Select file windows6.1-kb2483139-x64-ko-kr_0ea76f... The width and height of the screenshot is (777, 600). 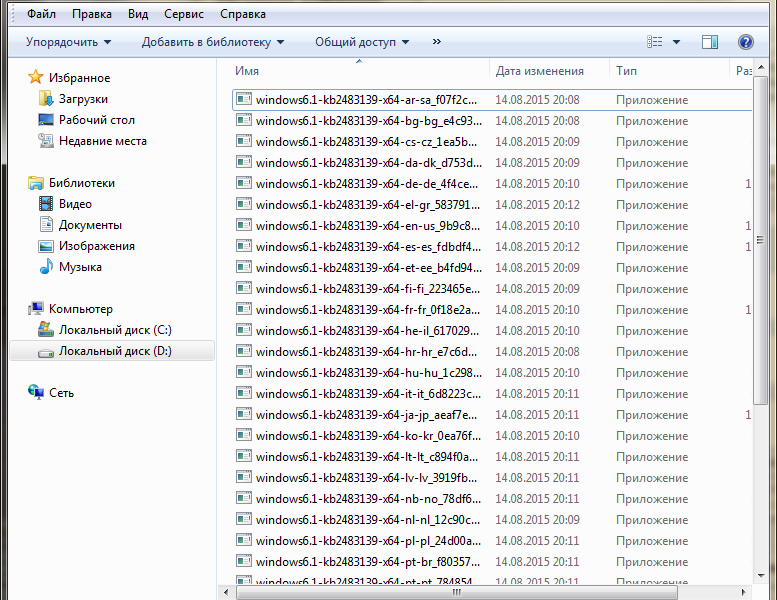[368, 436]
